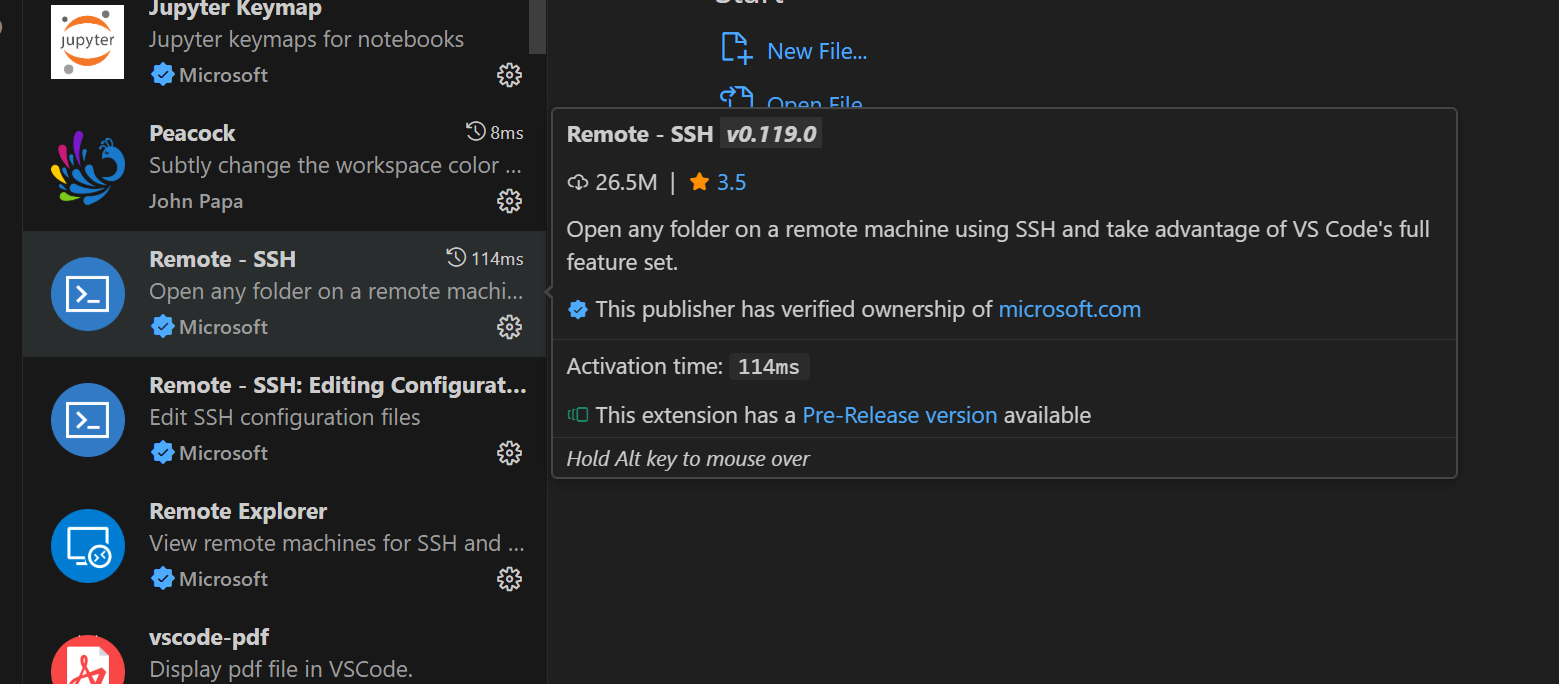Click the vscode-pdf extension logo
1559x684 pixels.
[88, 660]
